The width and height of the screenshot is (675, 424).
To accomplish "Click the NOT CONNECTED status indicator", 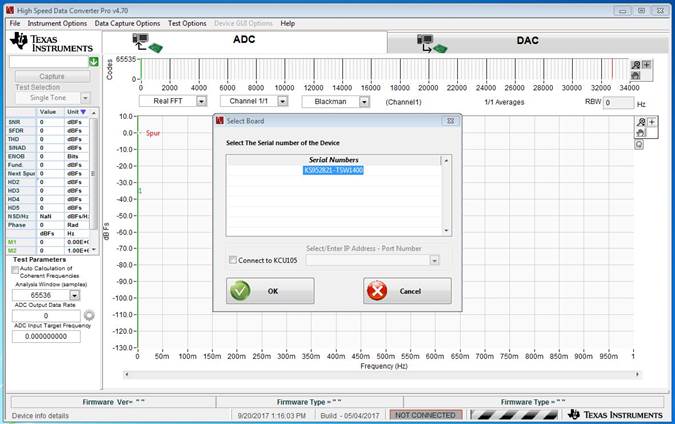I will coord(425,415).
